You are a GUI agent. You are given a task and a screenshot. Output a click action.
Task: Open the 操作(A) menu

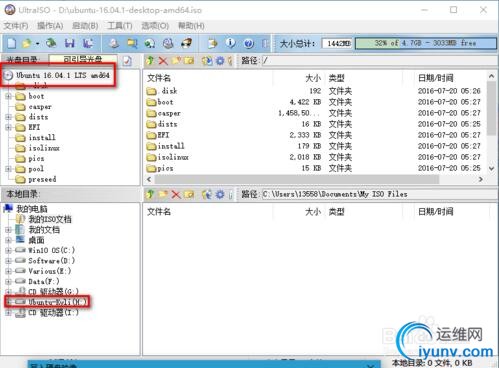click(x=50, y=26)
